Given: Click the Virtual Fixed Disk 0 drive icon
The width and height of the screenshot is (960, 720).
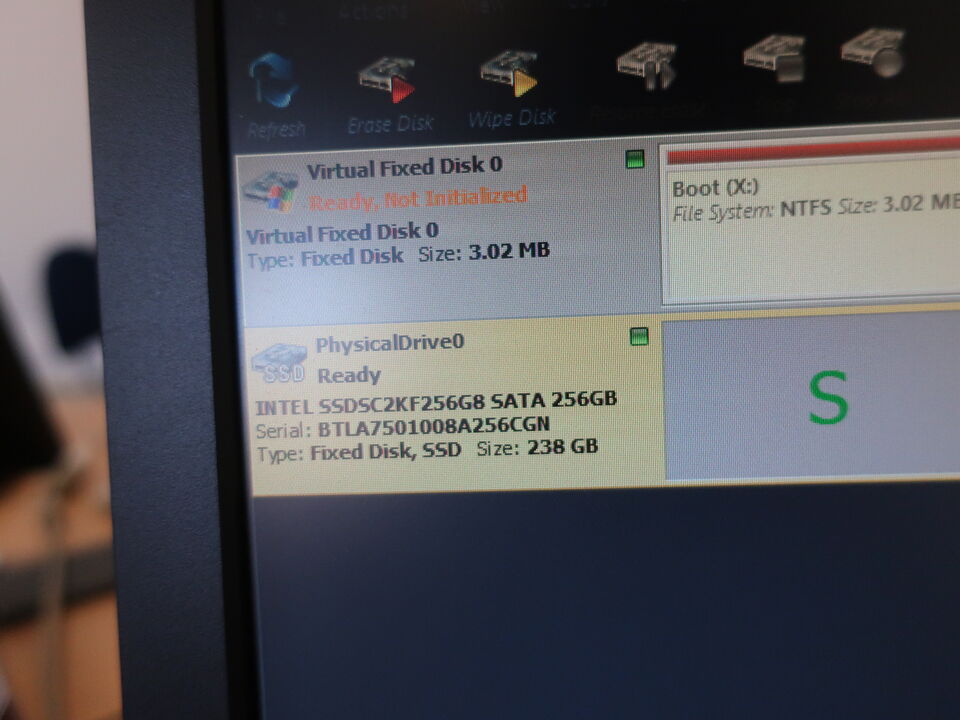Looking at the screenshot, I should point(272,189).
